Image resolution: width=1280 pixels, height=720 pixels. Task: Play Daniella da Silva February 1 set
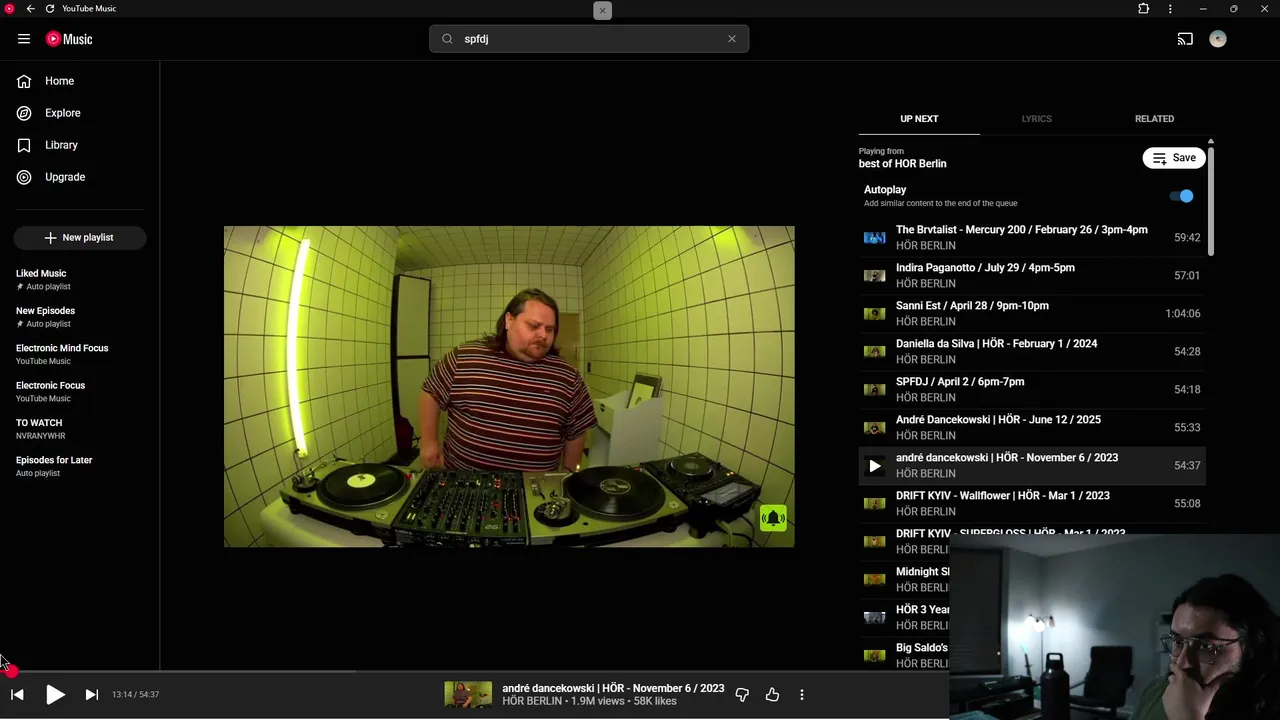tap(1032, 351)
